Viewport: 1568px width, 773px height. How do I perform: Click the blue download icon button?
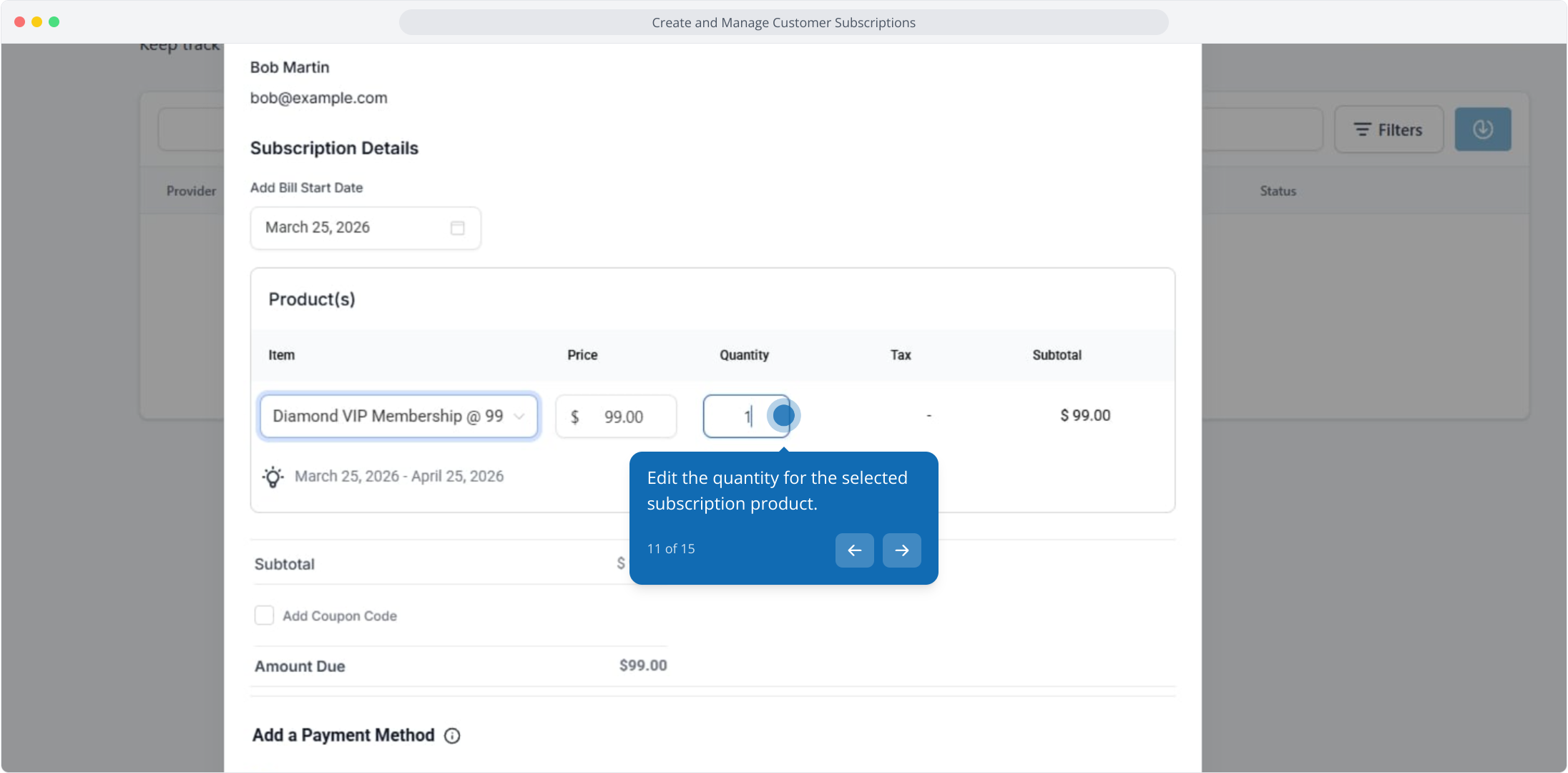(1482, 130)
